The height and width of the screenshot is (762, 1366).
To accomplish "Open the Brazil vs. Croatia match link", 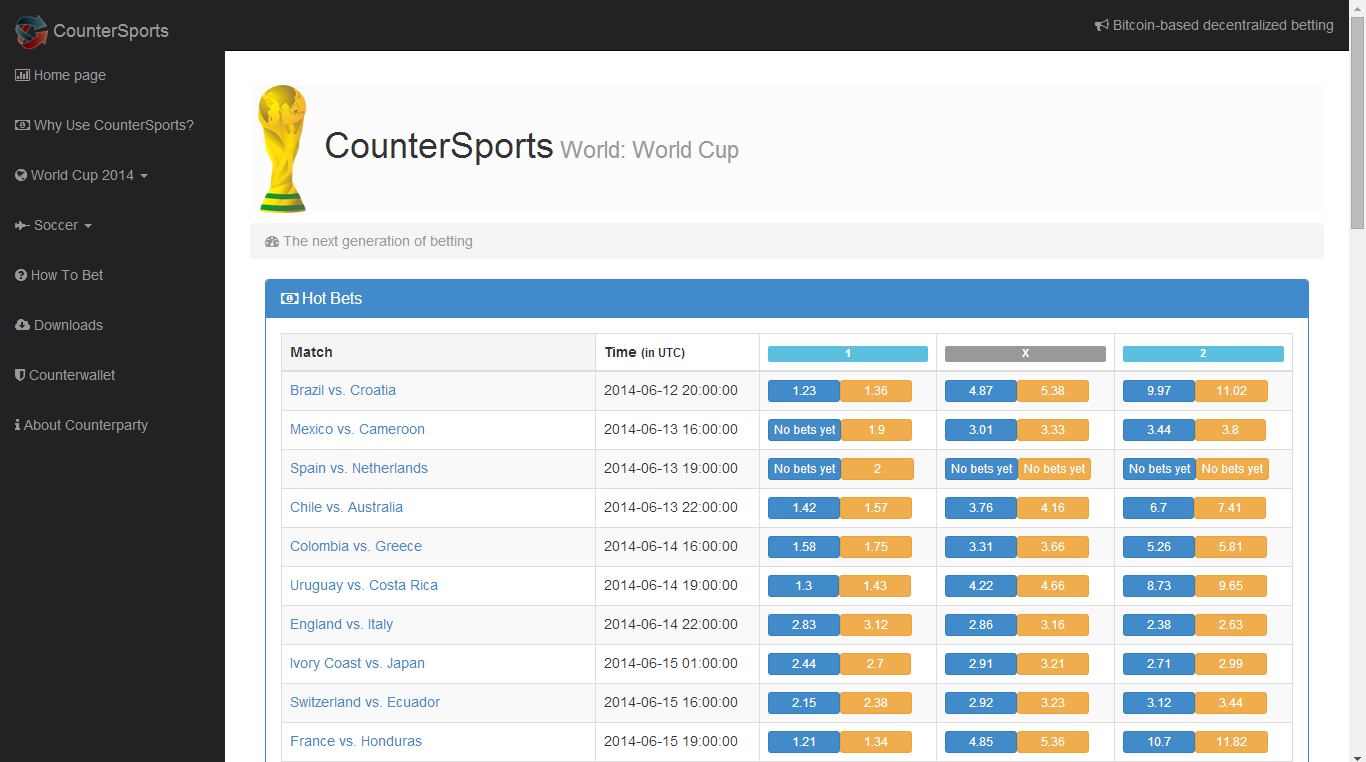I will [x=343, y=390].
